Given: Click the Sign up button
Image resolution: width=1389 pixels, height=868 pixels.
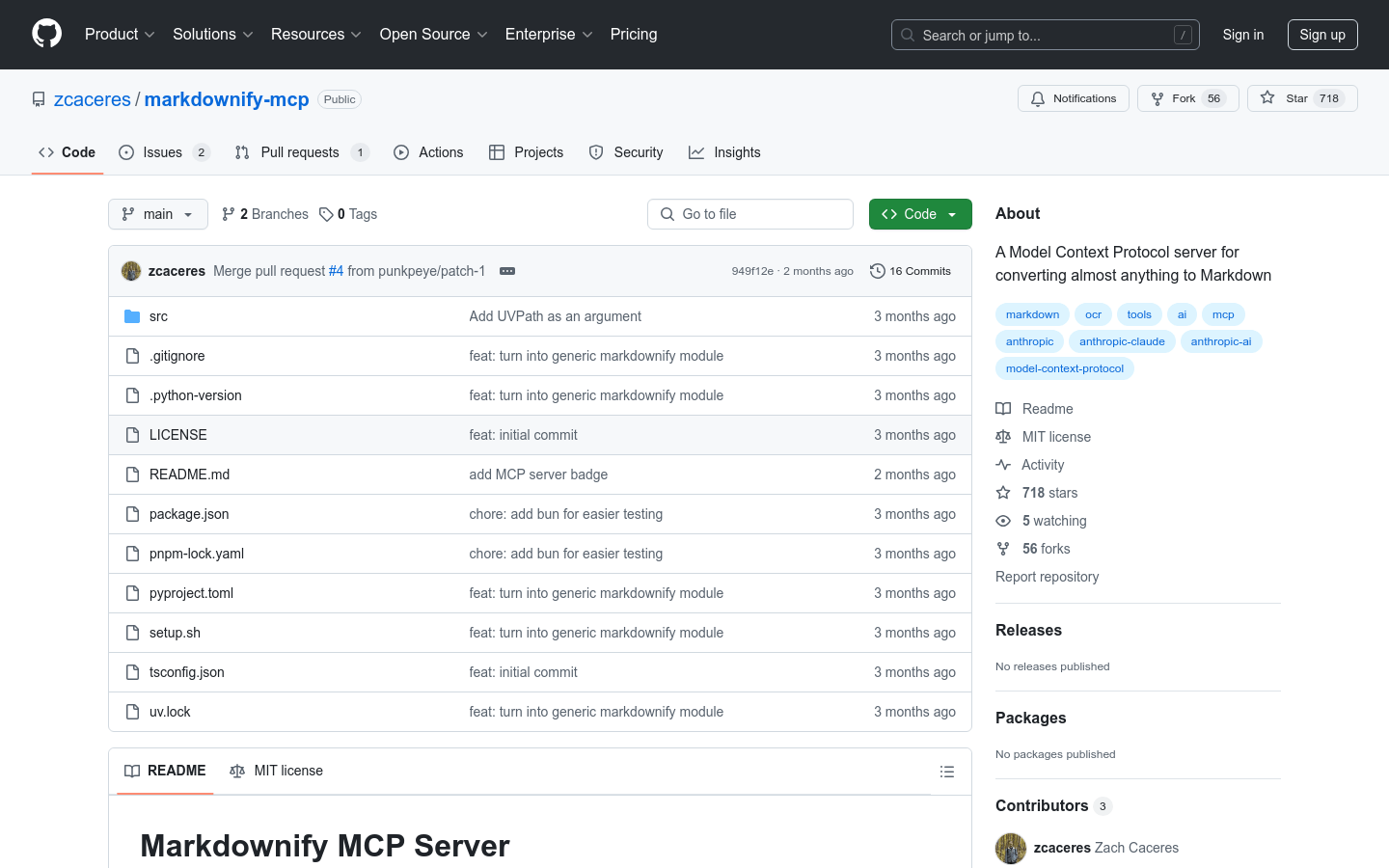Looking at the screenshot, I should [1322, 35].
